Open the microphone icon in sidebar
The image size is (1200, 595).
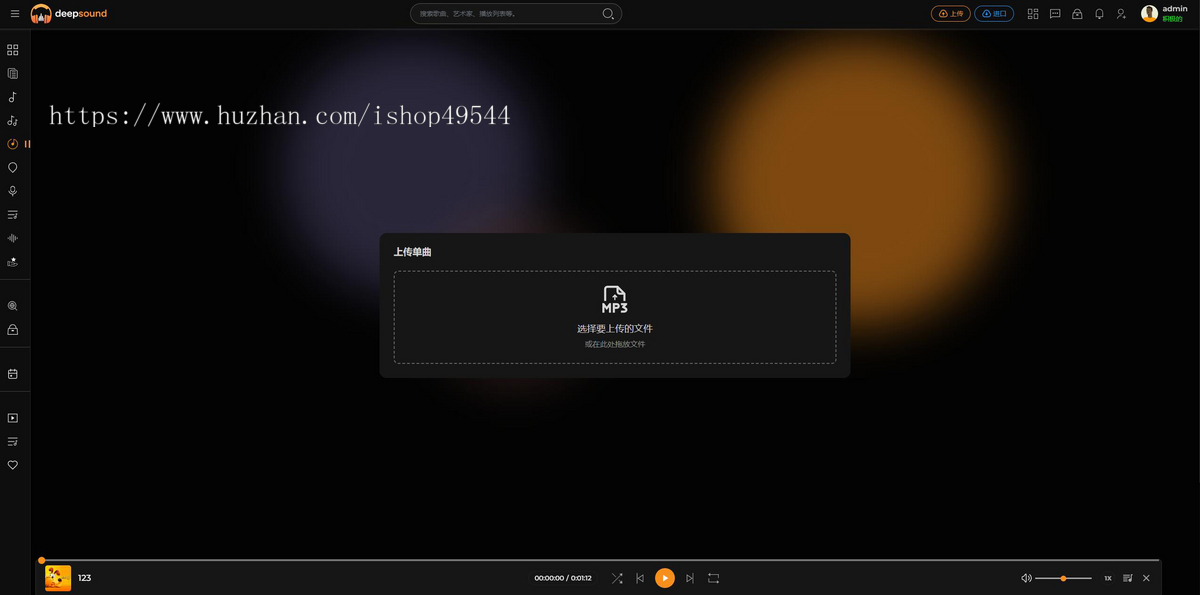[x=13, y=191]
